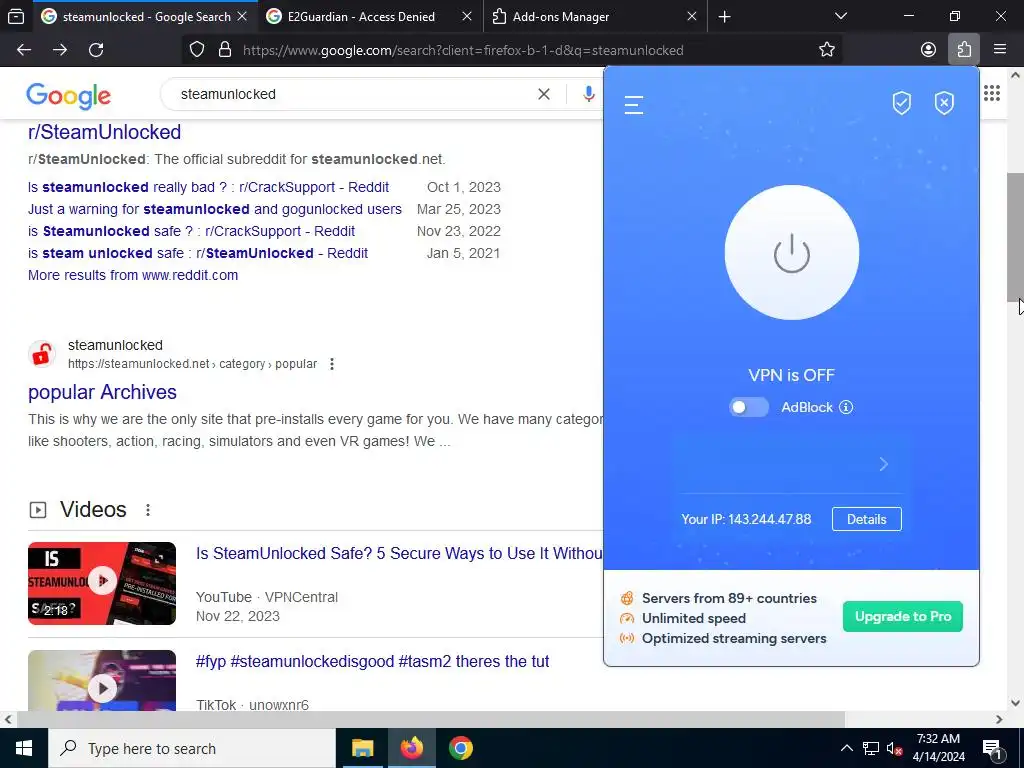
Task: Click the shield checkmark icon in VPN panel
Action: pos(901,103)
